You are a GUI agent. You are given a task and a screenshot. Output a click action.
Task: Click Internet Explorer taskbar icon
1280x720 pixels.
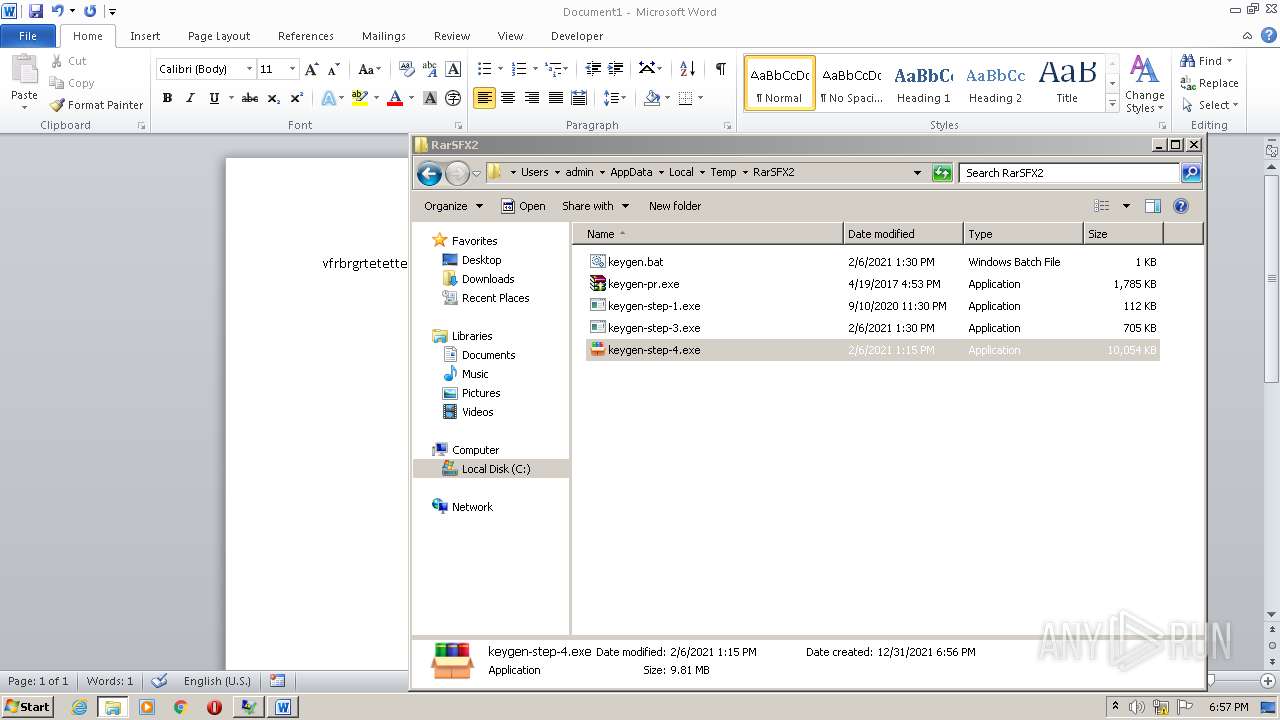(80, 707)
